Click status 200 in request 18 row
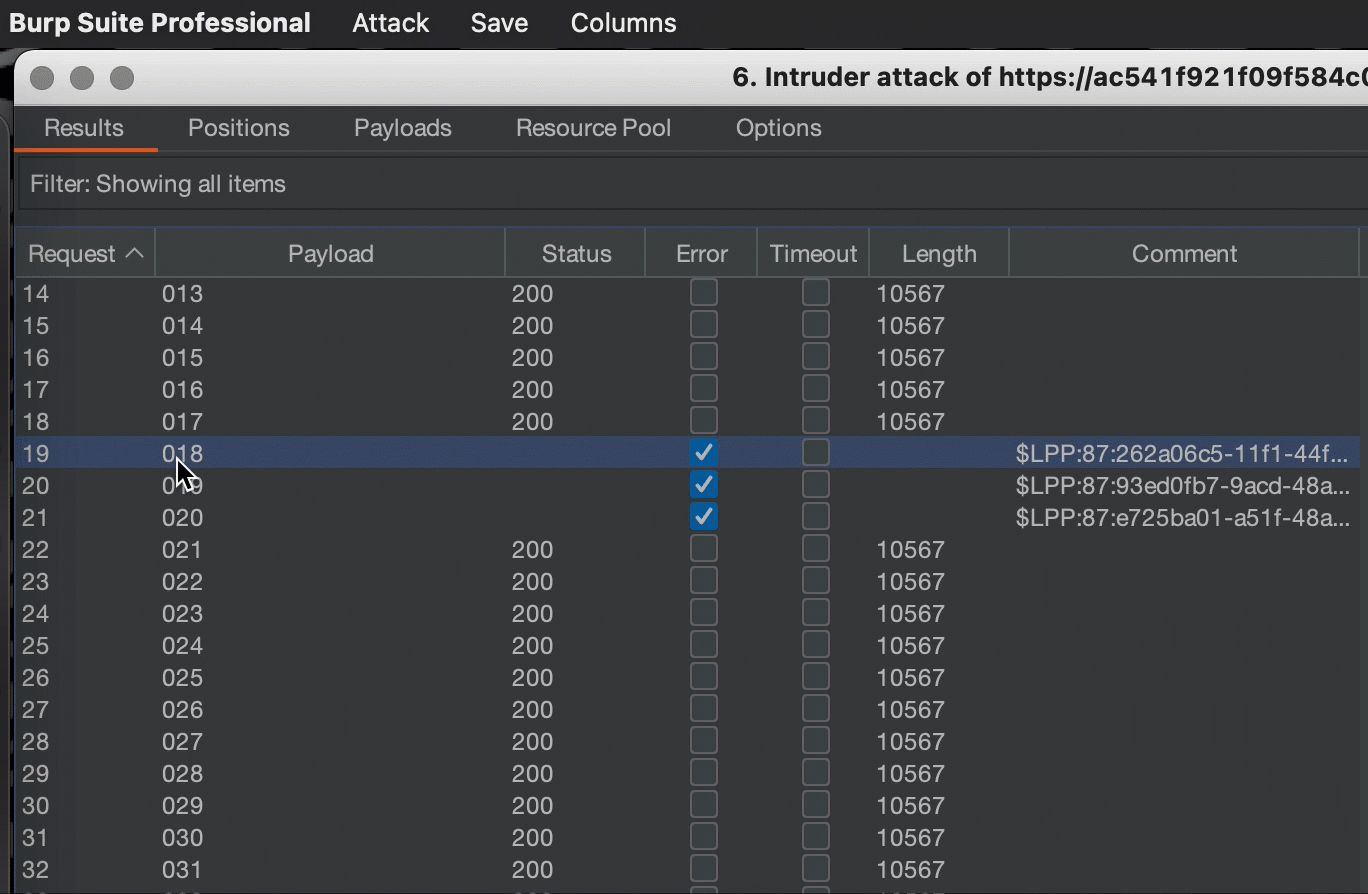This screenshot has height=894, width=1368. coord(532,422)
